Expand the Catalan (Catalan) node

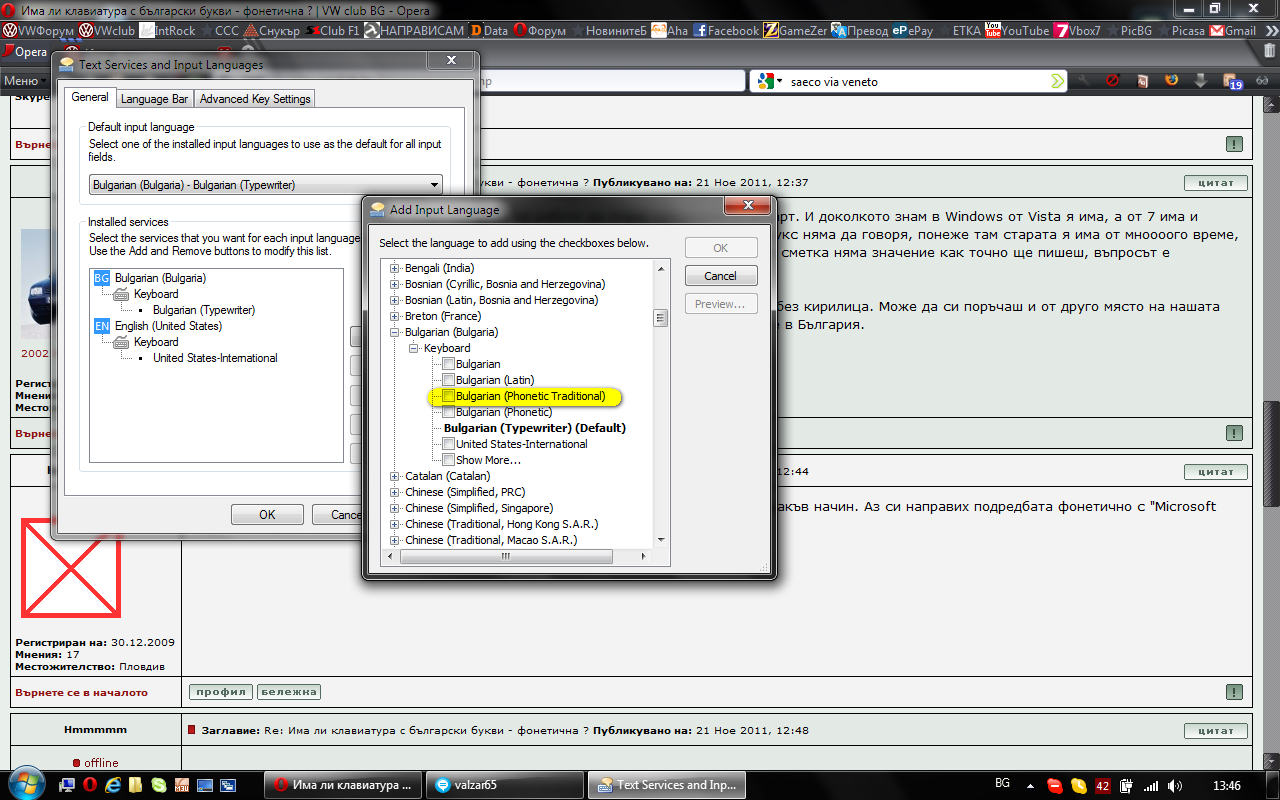point(395,476)
